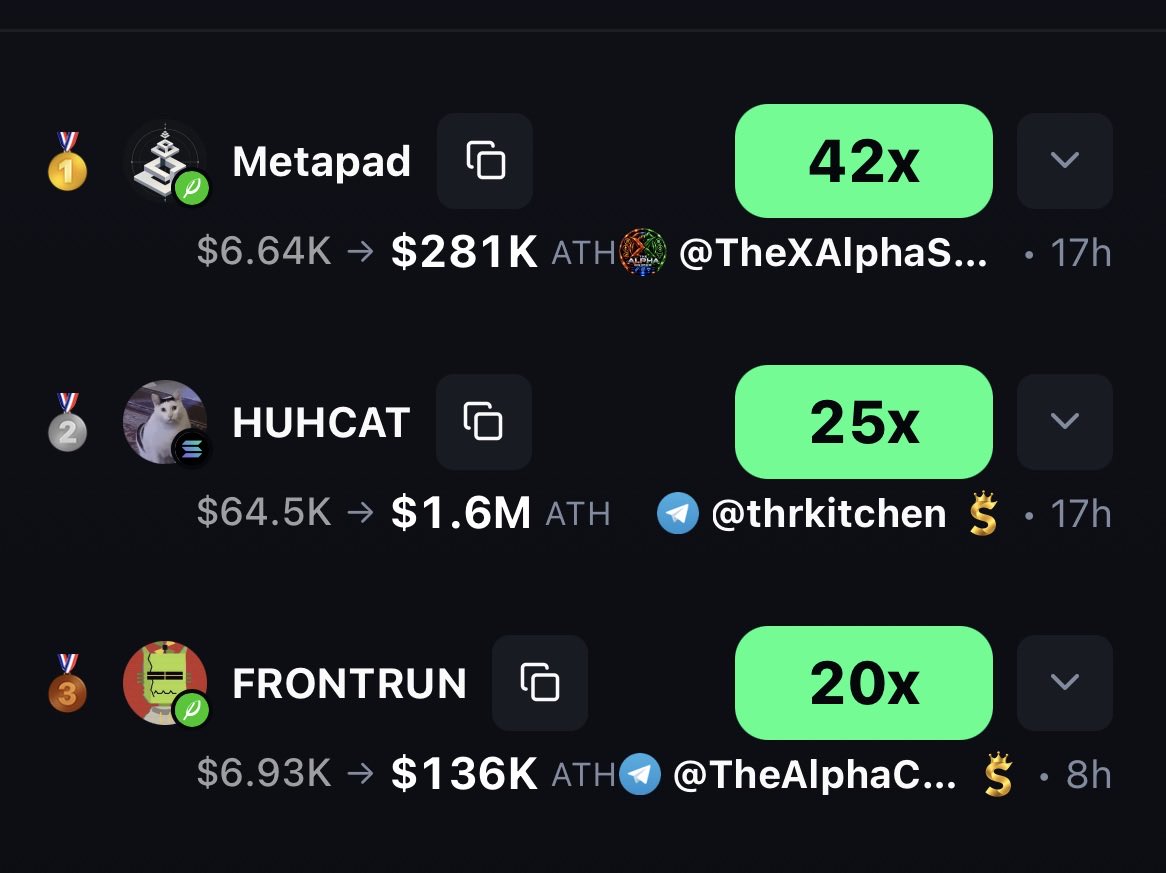Click the TheXAlphaS caller profile picture
Image resolution: width=1166 pixels, height=873 pixels.
pyautogui.click(x=642, y=252)
